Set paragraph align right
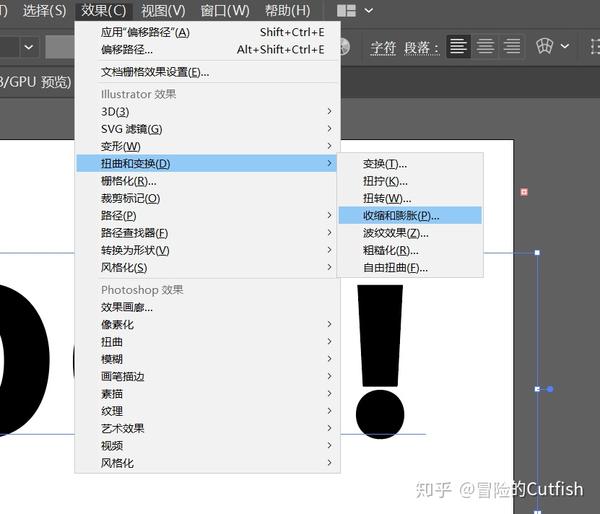Viewport: 600px width, 514px height. (x=512, y=47)
